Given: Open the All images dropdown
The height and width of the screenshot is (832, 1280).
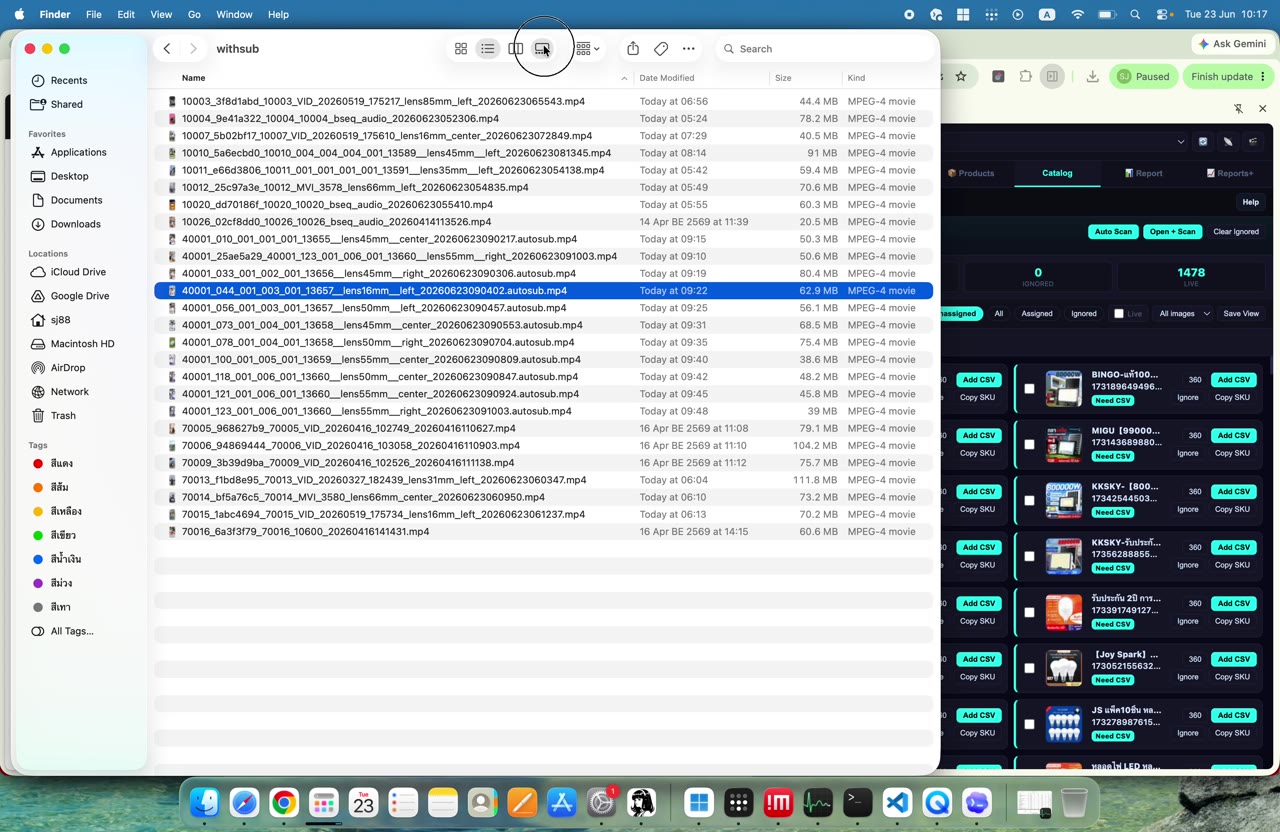Looking at the screenshot, I should pyautogui.click(x=1184, y=313).
